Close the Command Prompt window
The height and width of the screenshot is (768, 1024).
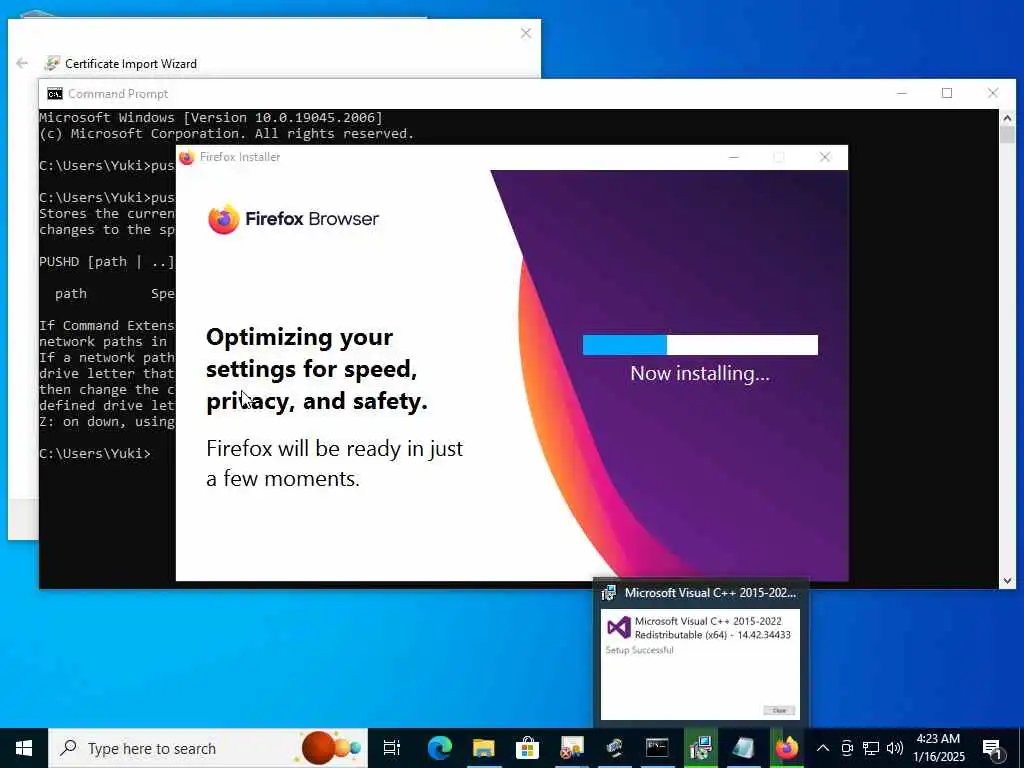993,93
